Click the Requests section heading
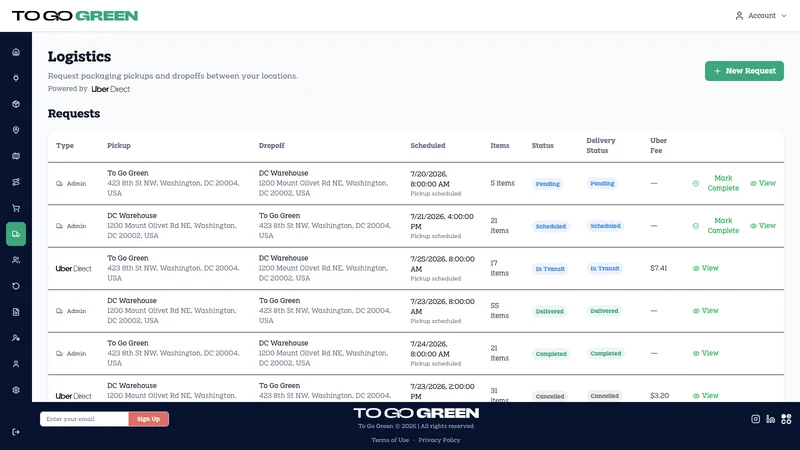Screen dimensions: 800x450 pos(74,113)
